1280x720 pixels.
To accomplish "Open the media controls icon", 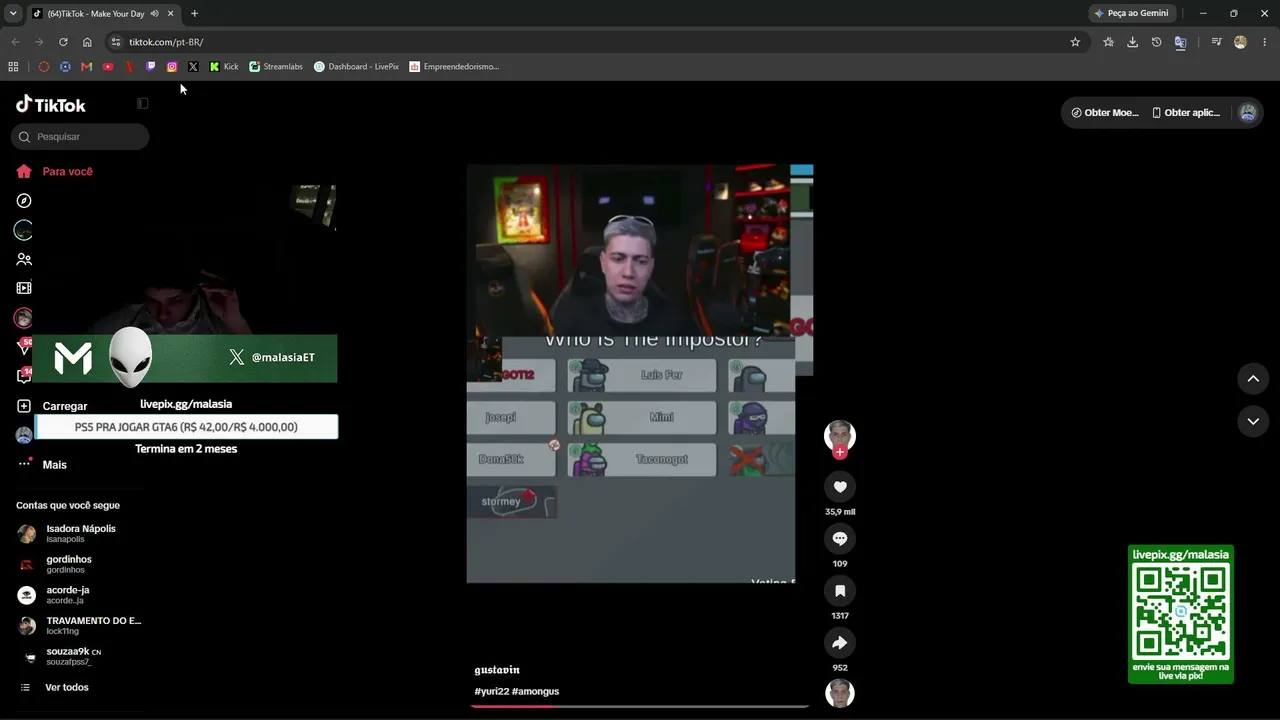I will click(1216, 42).
